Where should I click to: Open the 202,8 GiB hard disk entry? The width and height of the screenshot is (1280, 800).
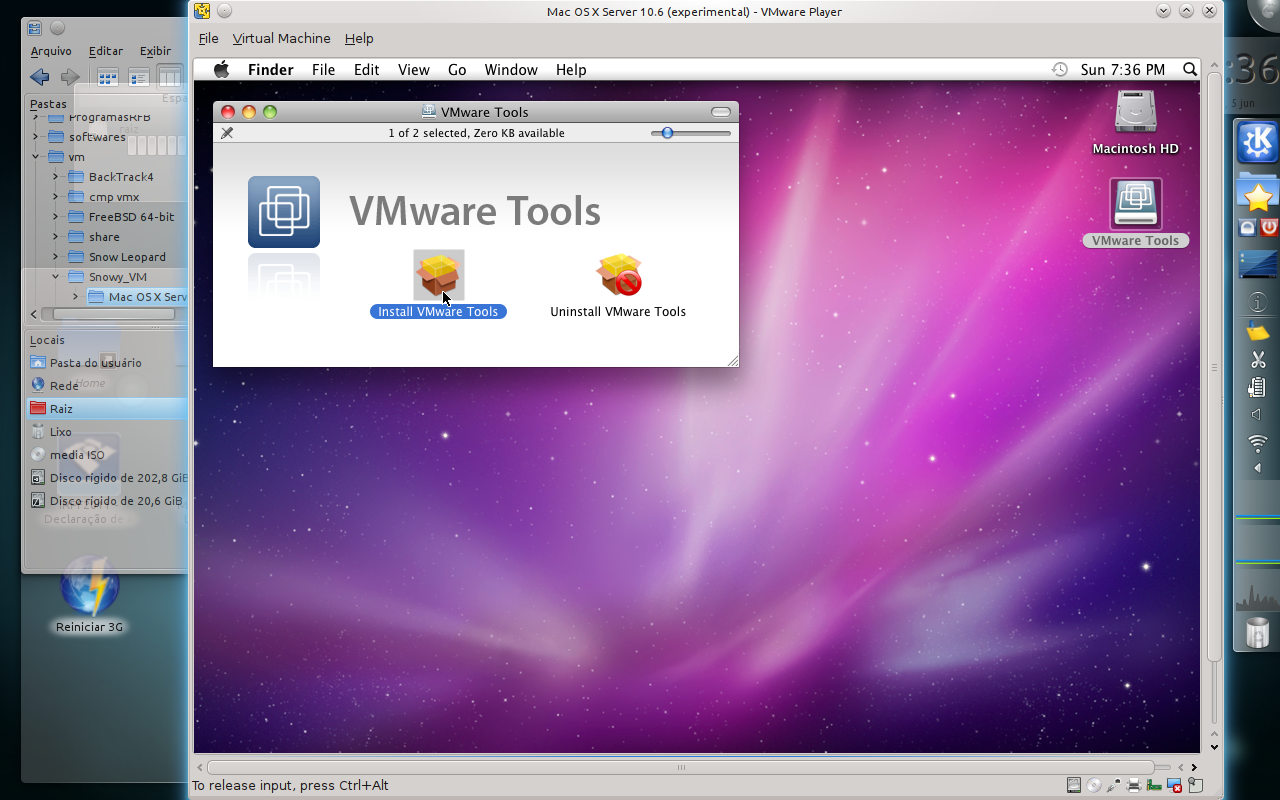coord(107,478)
